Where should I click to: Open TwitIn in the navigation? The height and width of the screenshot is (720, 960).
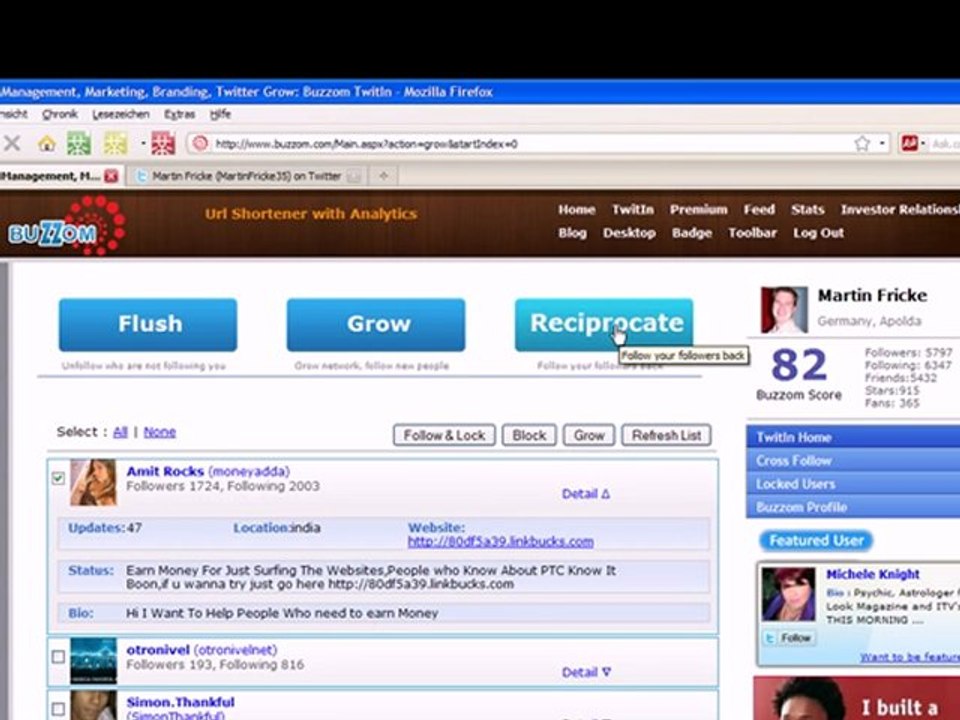click(x=632, y=209)
